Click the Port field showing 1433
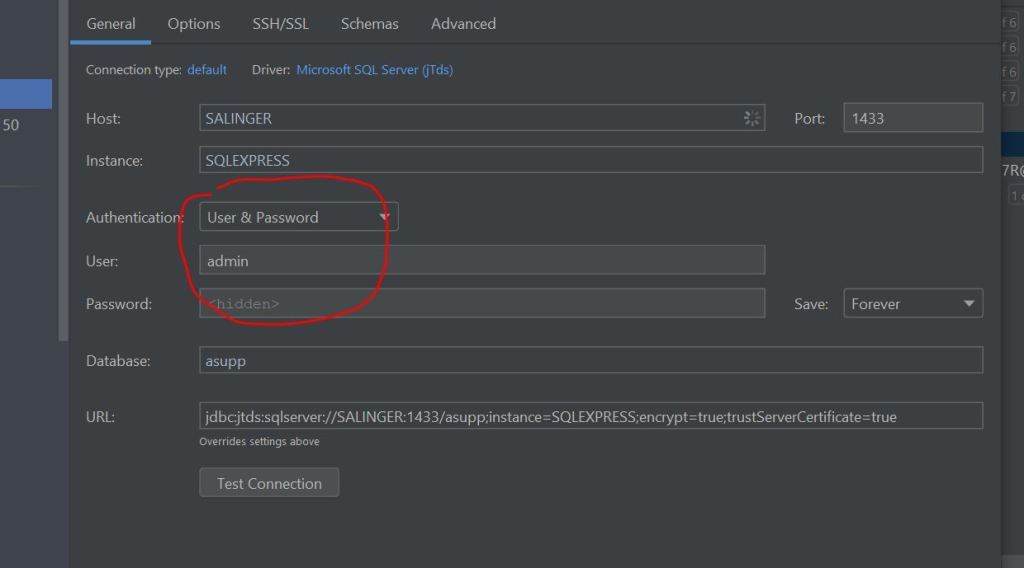This screenshot has height=568, width=1024. (x=912, y=118)
